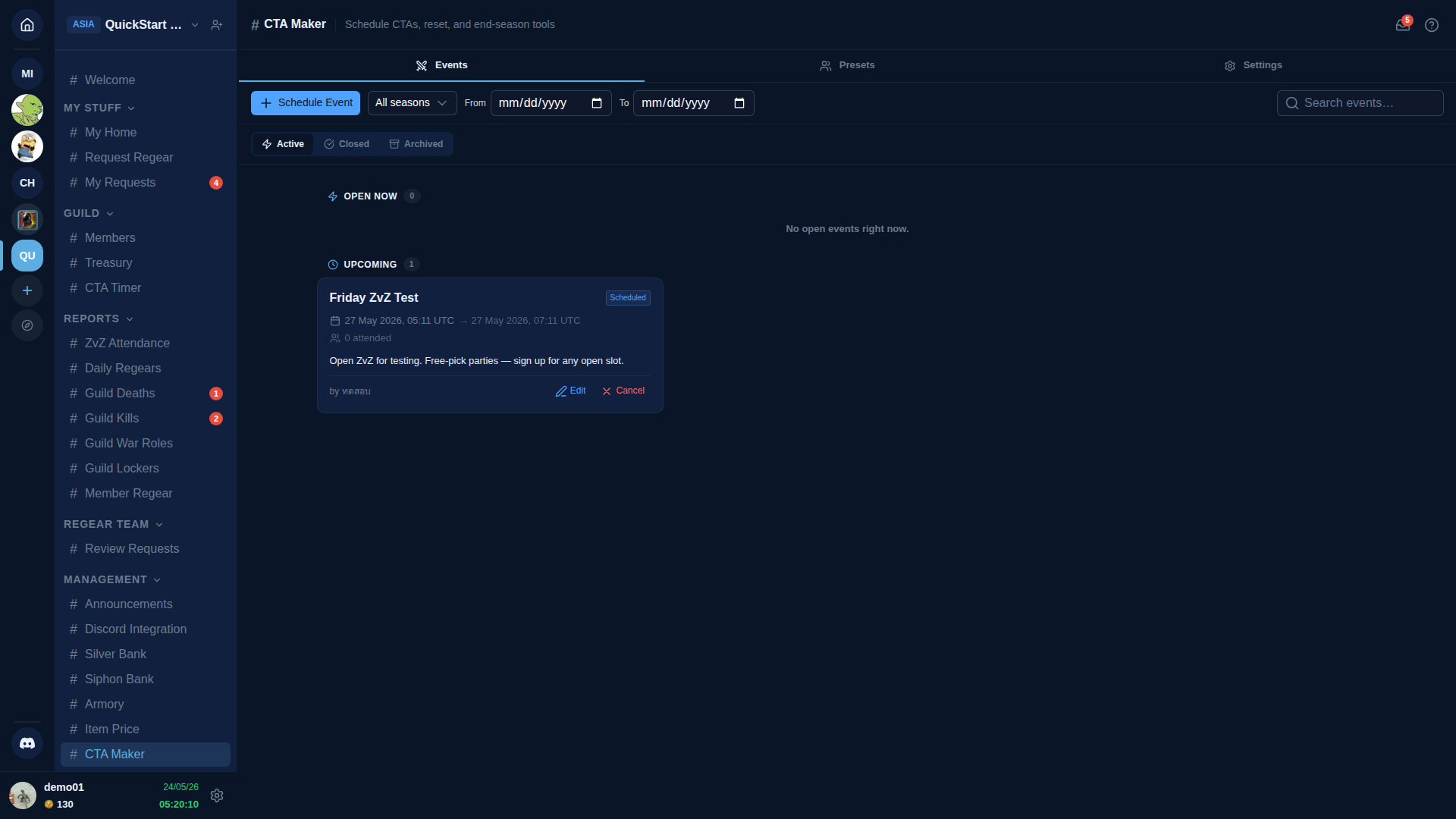Open the Members channel
This screenshot has width=1456, height=819.
click(x=146, y=238)
